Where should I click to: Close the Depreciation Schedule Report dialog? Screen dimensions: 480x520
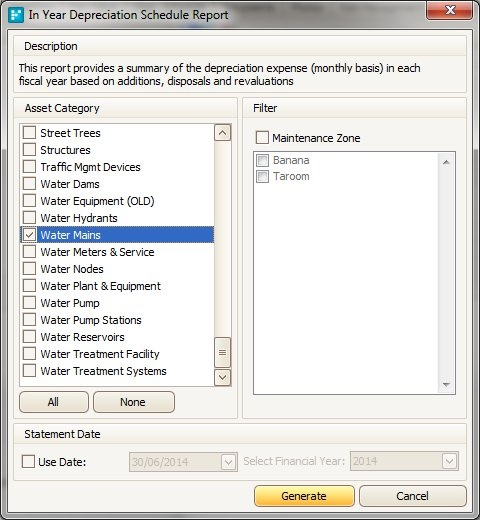point(449,10)
